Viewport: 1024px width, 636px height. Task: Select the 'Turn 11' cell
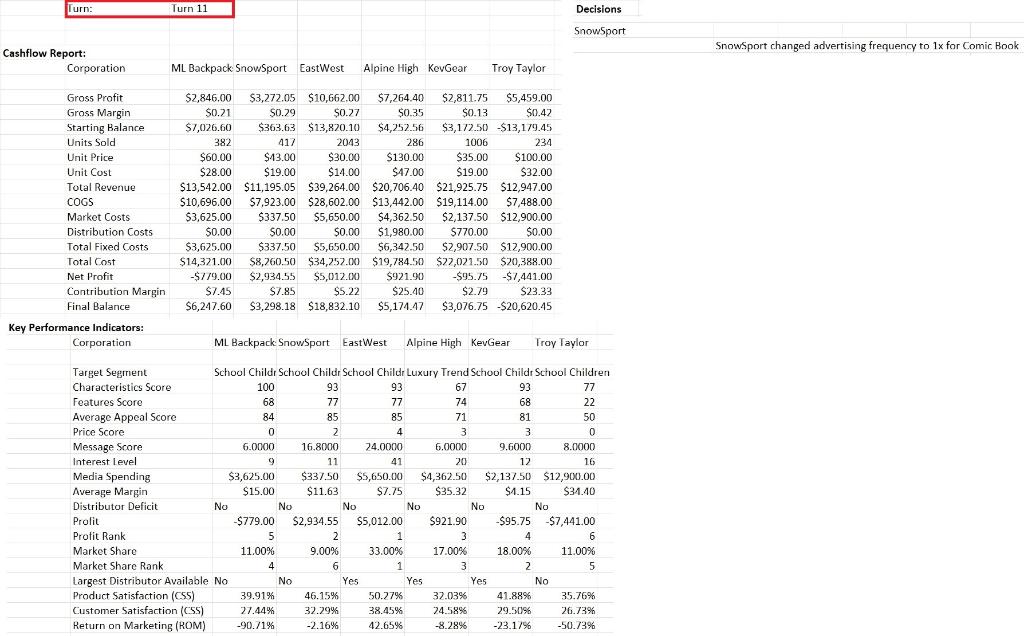coord(189,8)
